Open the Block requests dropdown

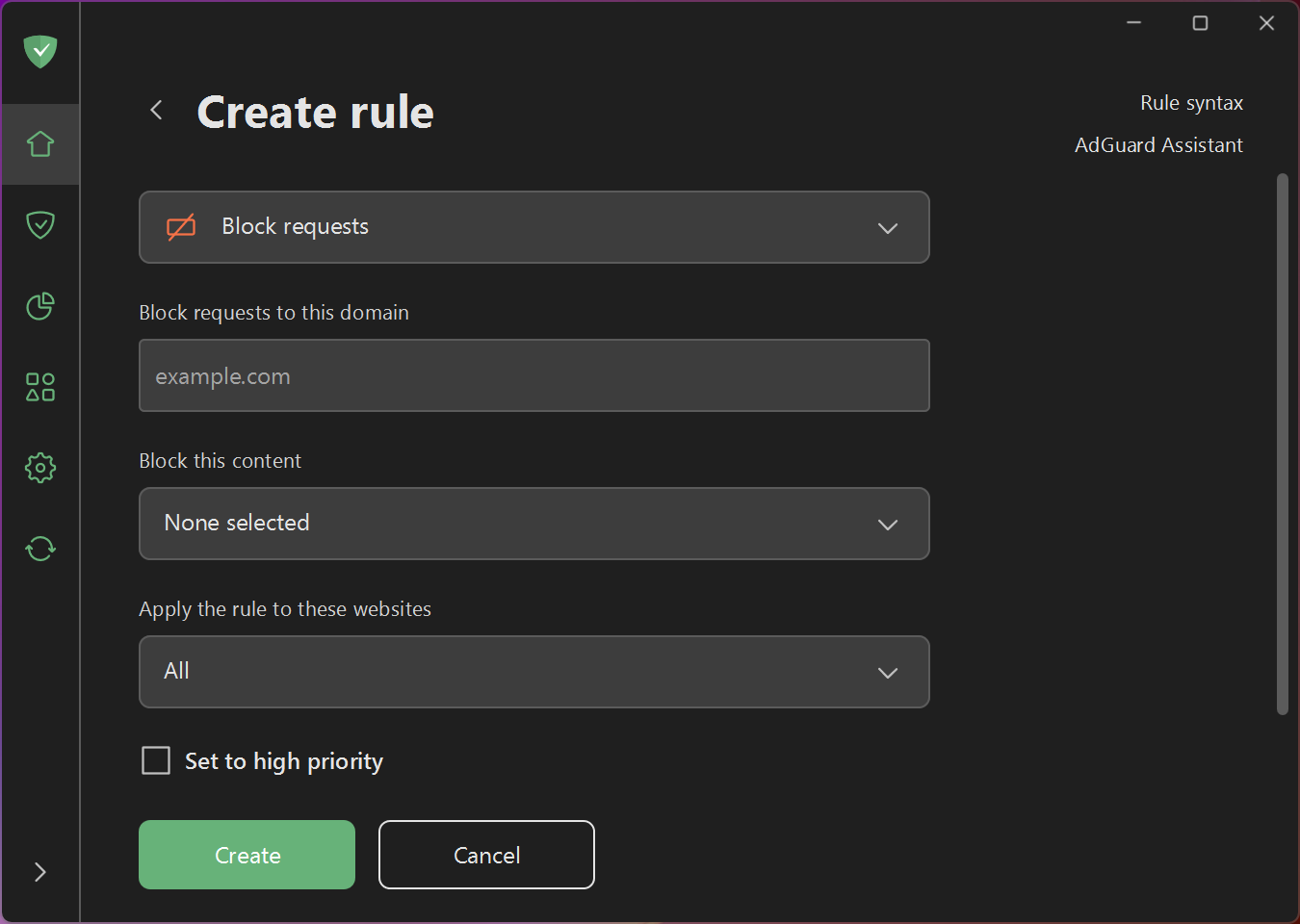click(533, 227)
